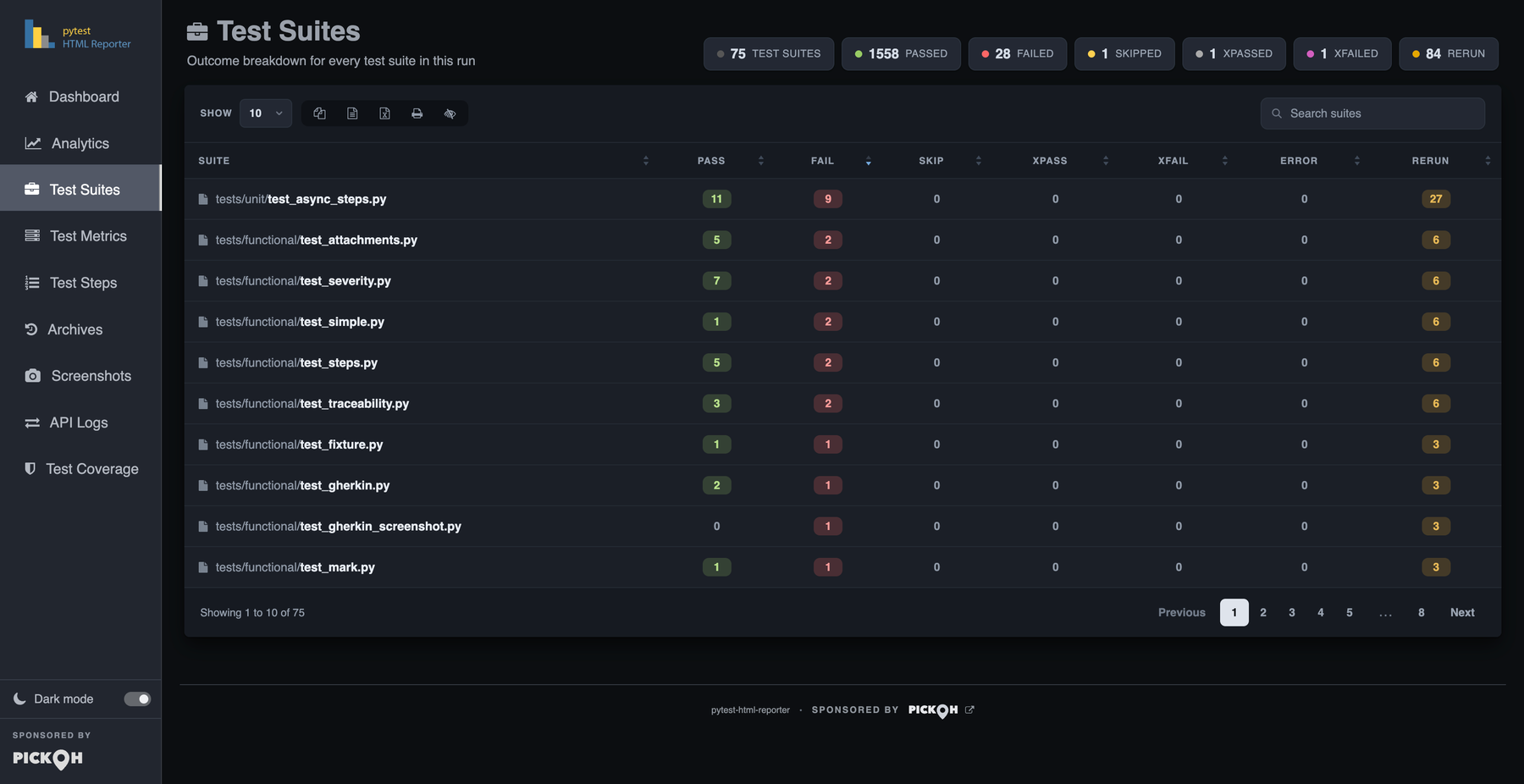This screenshot has width=1524, height=784.
Task: Click the 75 Test Suites badge
Action: coord(769,53)
